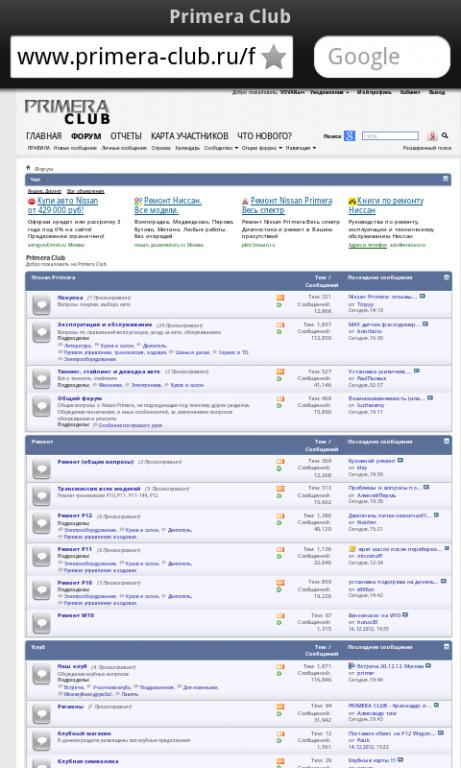
Task: Click the magnifier search icon
Action: (445, 135)
